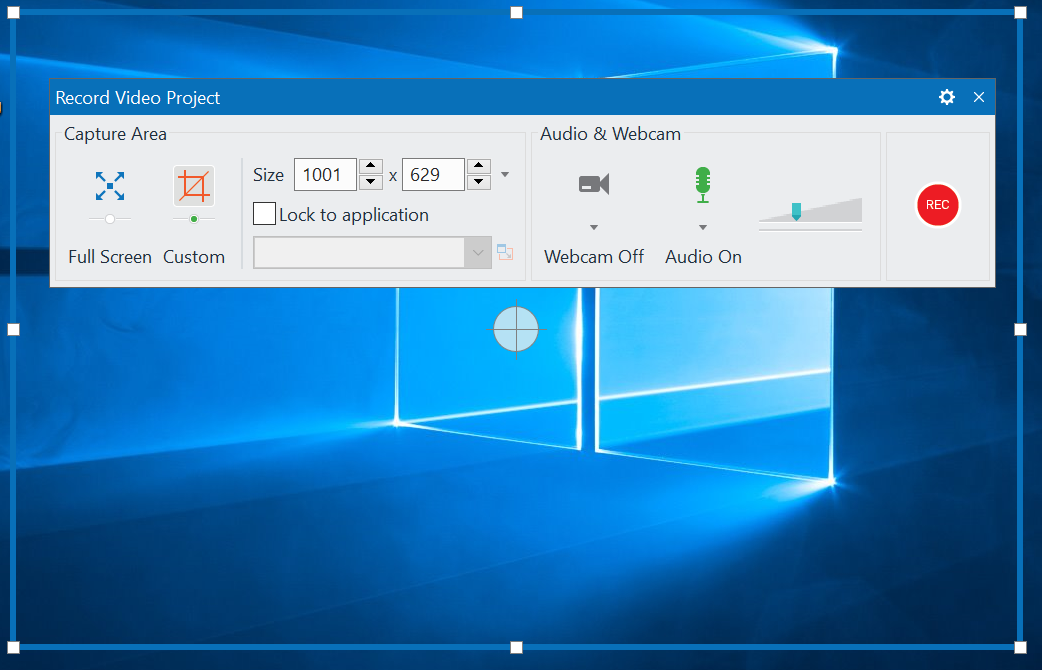The width and height of the screenshot is (1042, 670).
Task: Select the Custom crop capture icon
Action: pyautogui.click(x=193, y=185)
